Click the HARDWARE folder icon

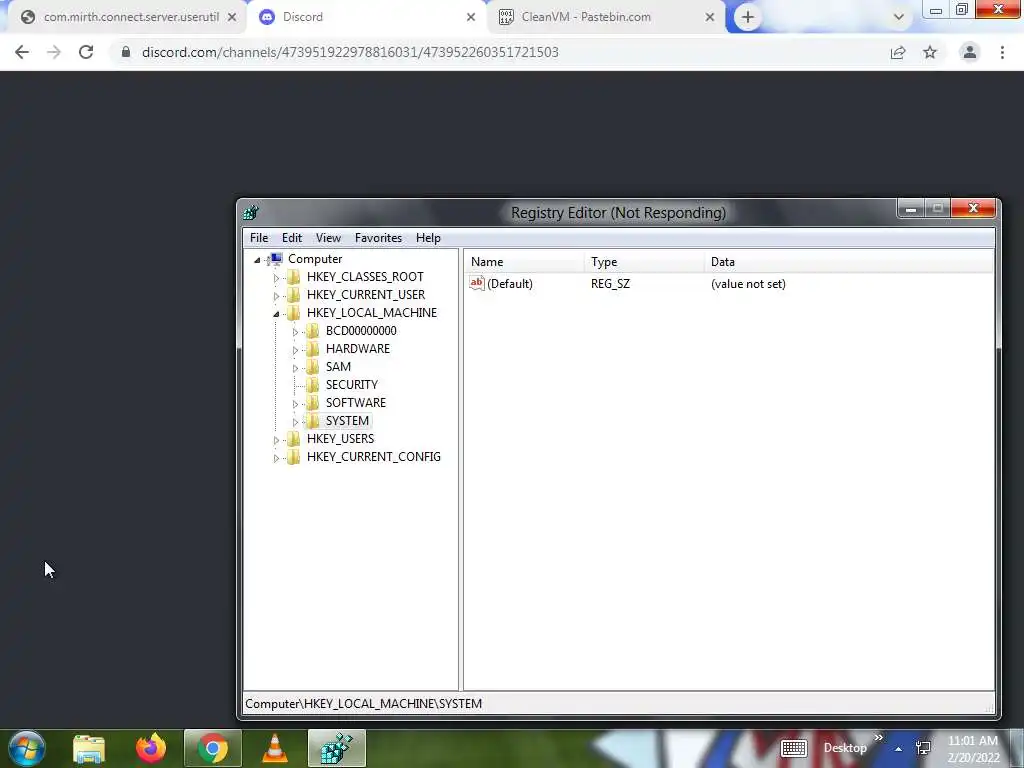(313, 349)
